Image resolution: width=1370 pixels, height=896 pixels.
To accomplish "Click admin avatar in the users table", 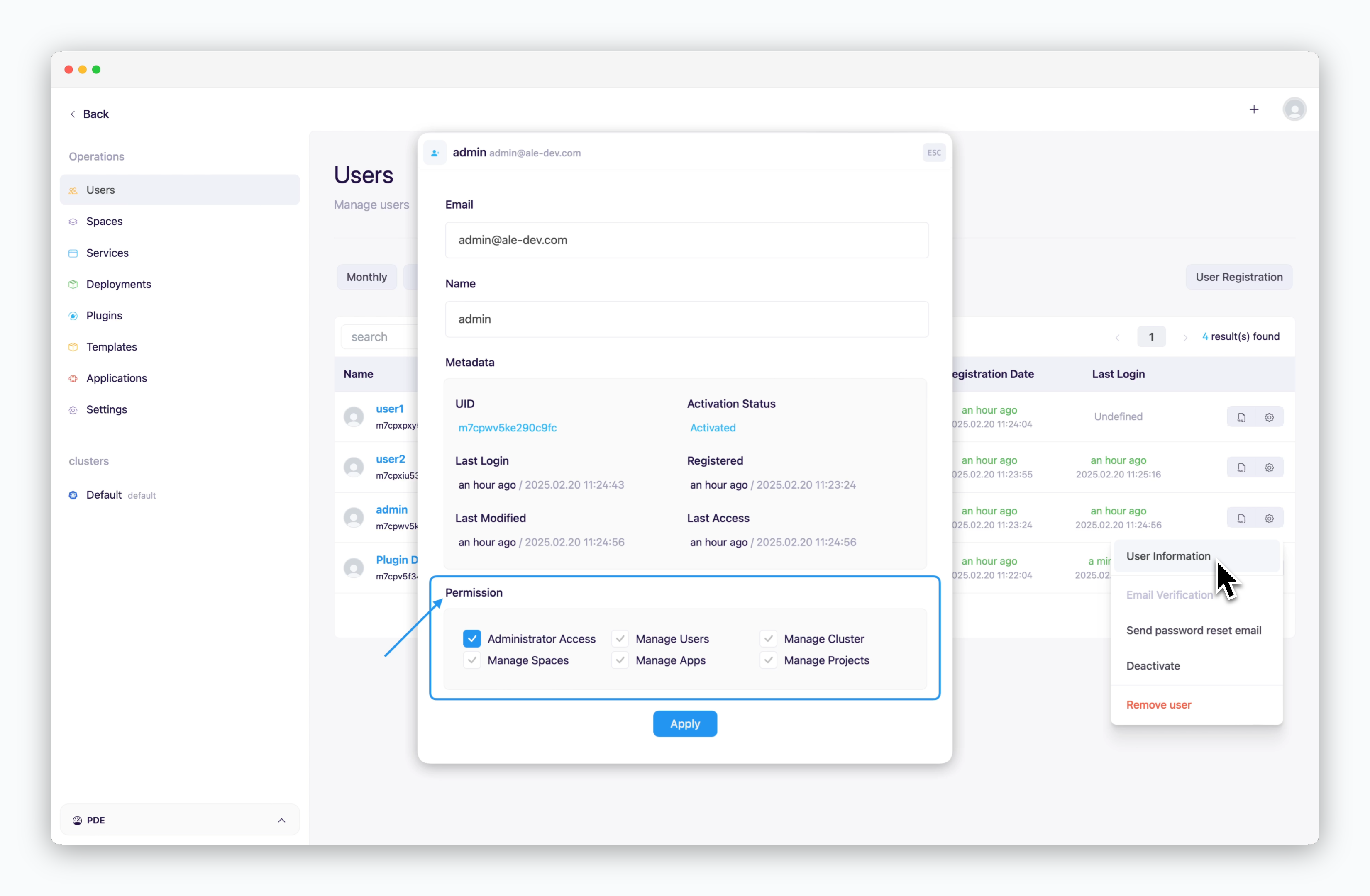I will [x=354, y=517].
